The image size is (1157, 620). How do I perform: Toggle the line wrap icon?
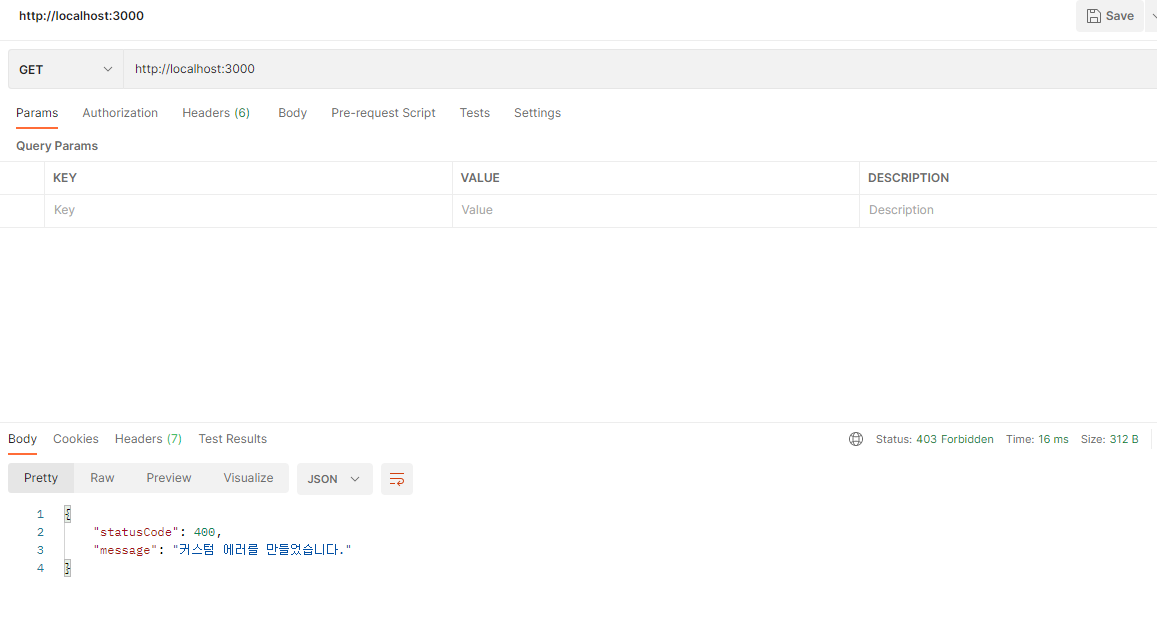(397, 479)
